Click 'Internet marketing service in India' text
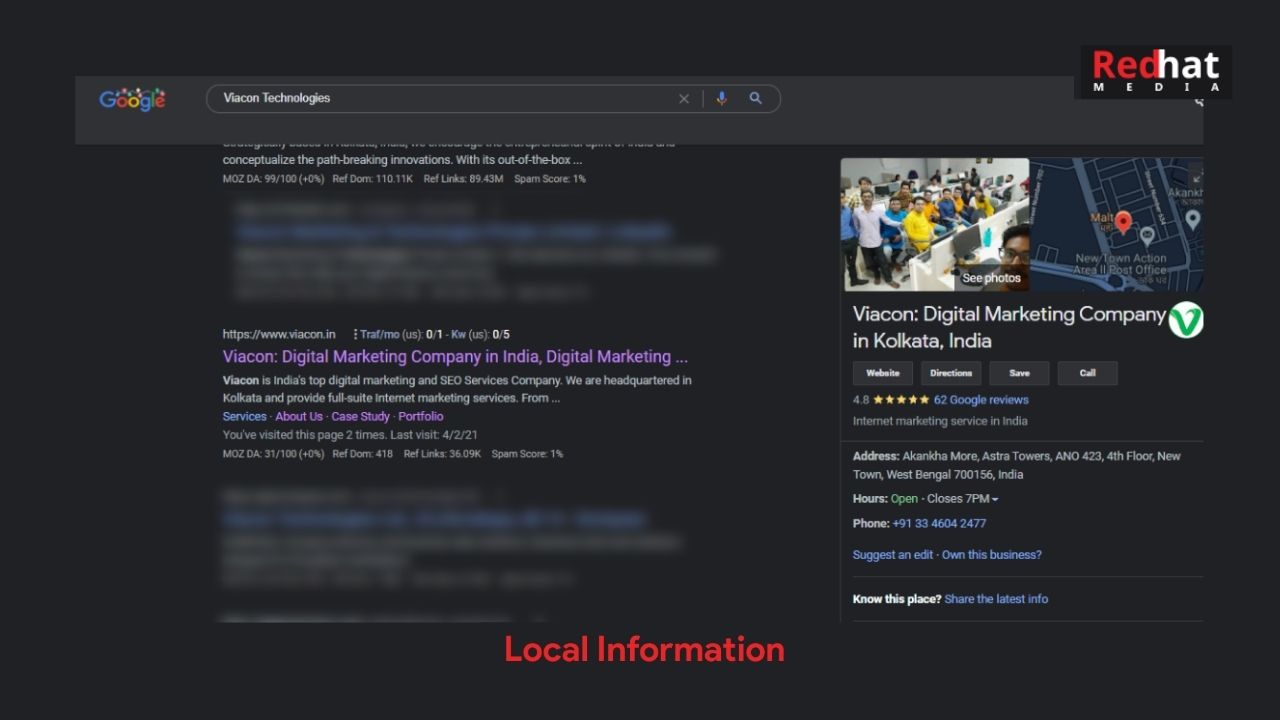The width and height of the screenshot is (1280, 720). point(940,421)
